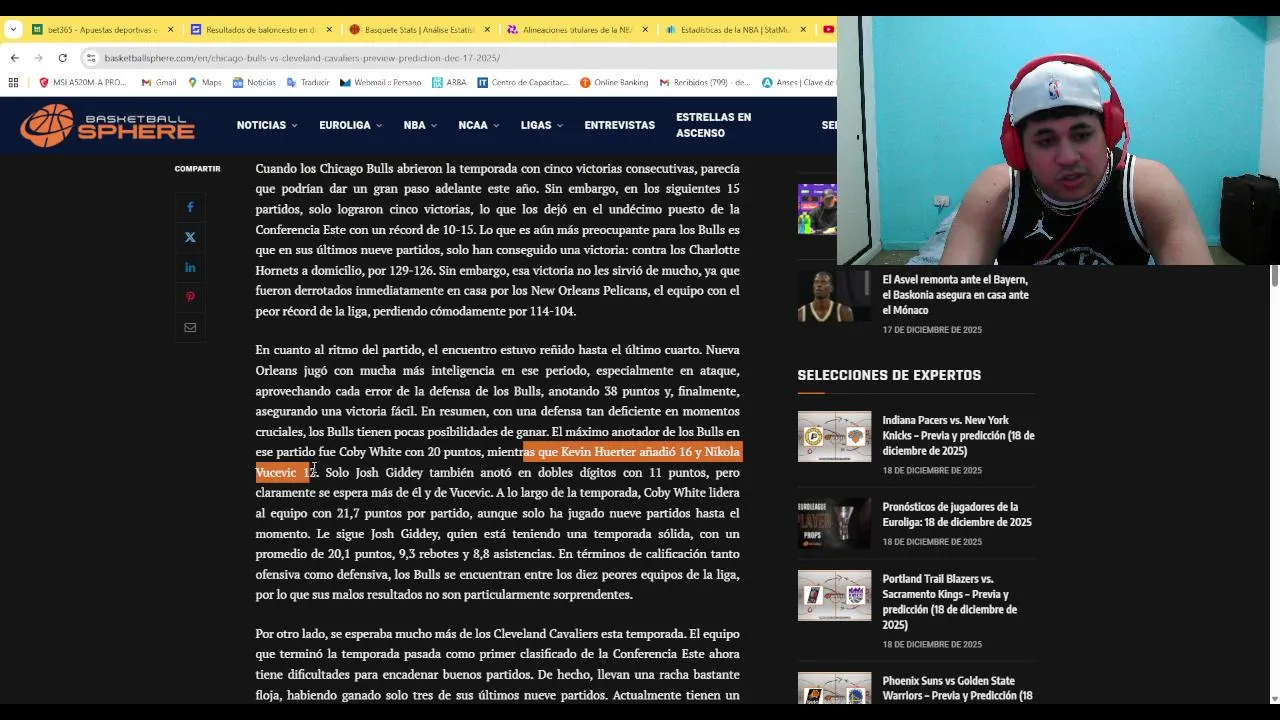The height and width of the screenshot is (720, 1280).
Task: Open Anses Clave bookmark
Action: click(x=799, y=82)
